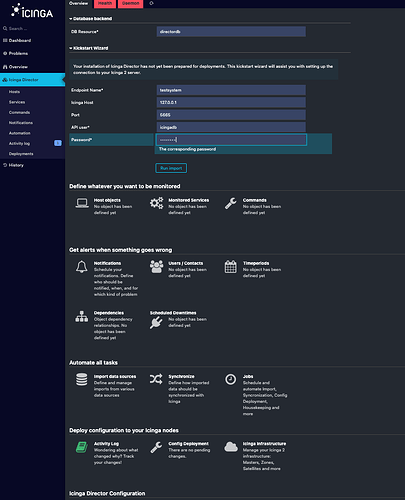Click the Notifications bell icon
Viewport: 405px width, 500px height.
coord(82,267)
